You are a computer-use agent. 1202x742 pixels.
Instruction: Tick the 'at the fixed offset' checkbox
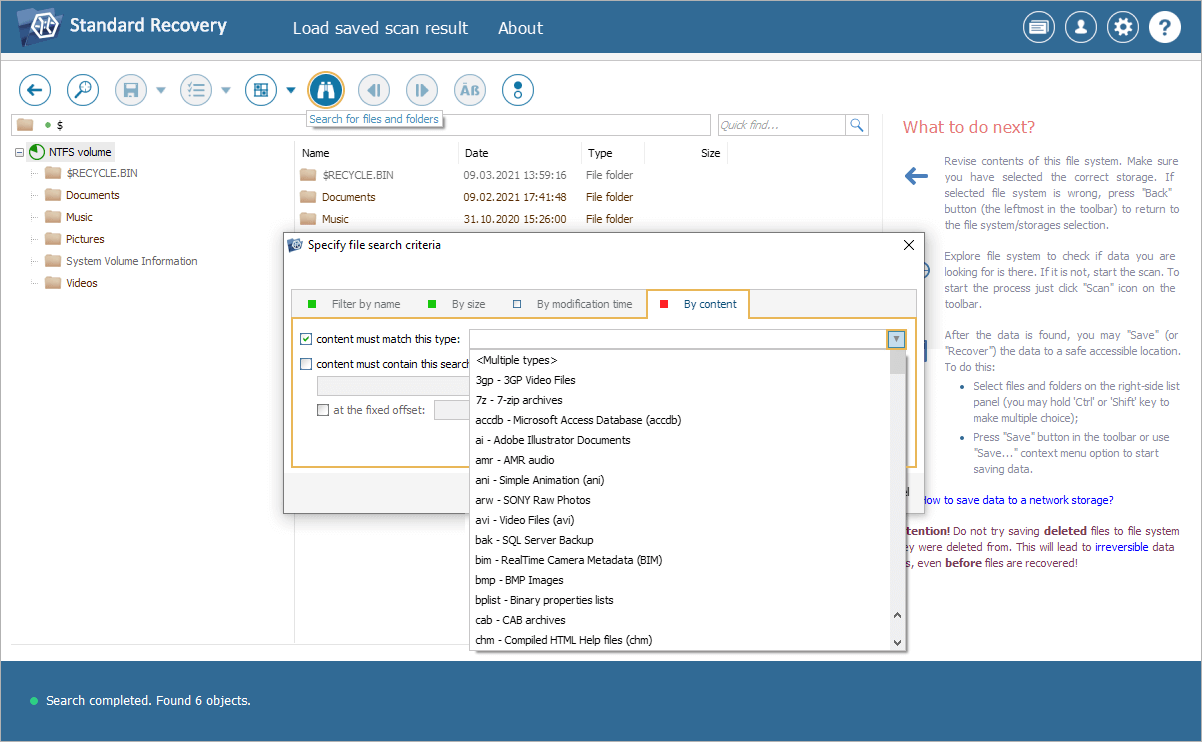(323, 410)
